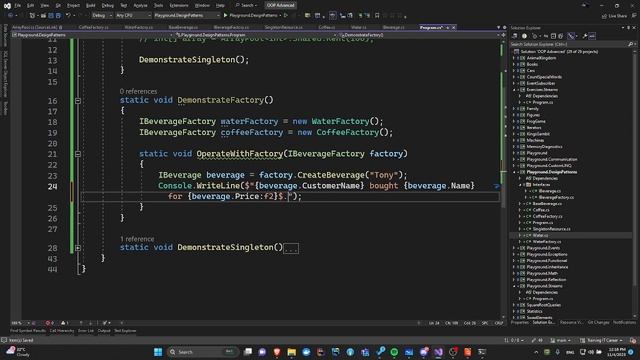640x360 pixels.
Task: Expand Books project node
Action: click(x=514, y=64)
